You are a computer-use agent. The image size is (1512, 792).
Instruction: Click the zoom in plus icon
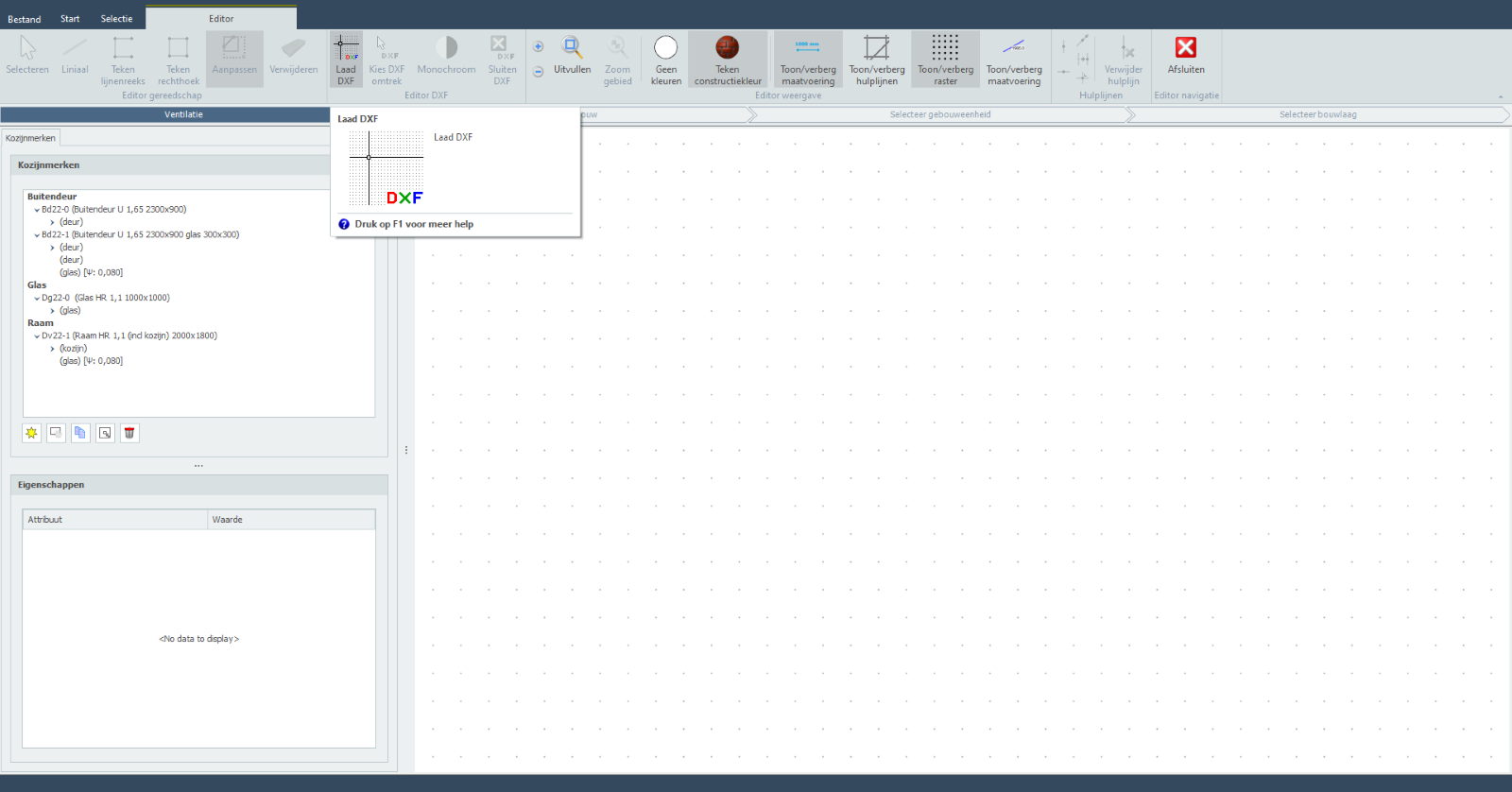[538, 46]
